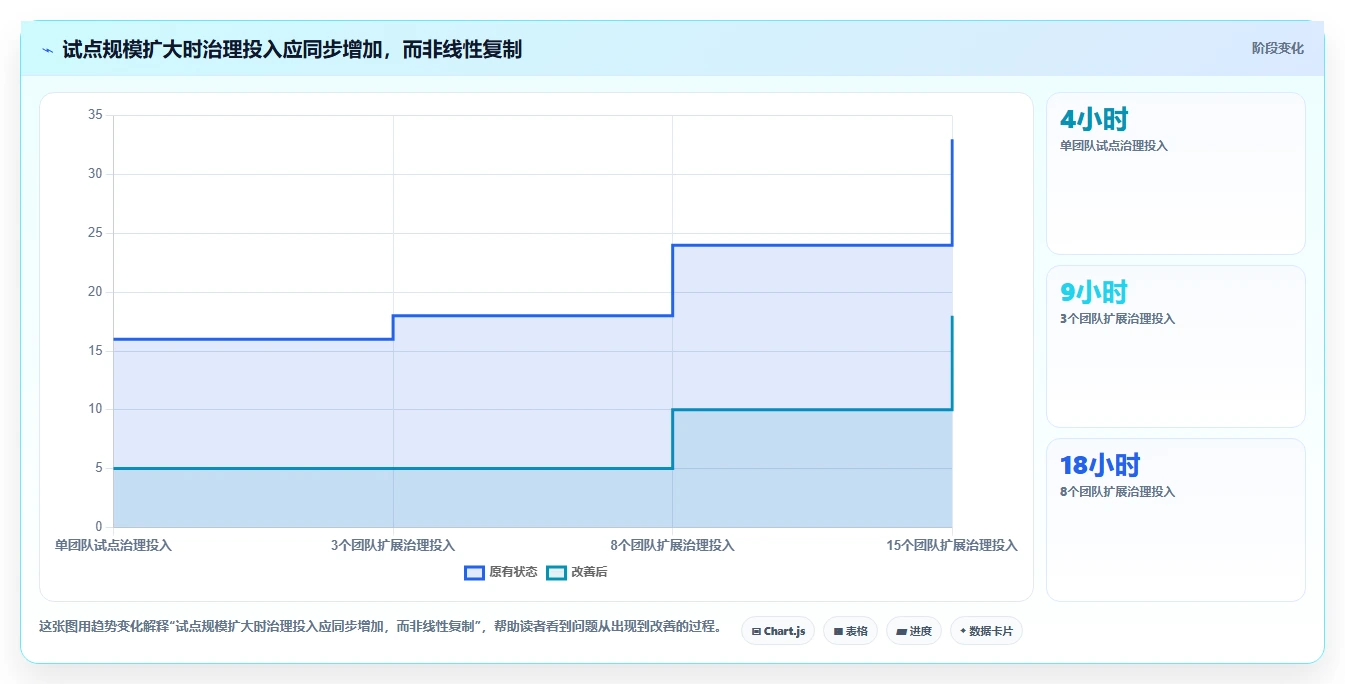This screenshot has height=684, width=1345.
Task: Click the 单团队试点治理投入 caption under 4小时
Action: [1114, 146]
